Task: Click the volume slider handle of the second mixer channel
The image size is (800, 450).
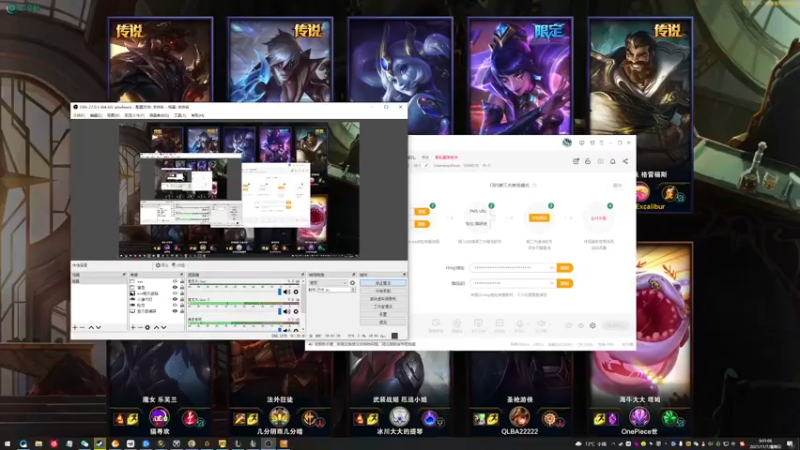Action: (x=280, y=311)
